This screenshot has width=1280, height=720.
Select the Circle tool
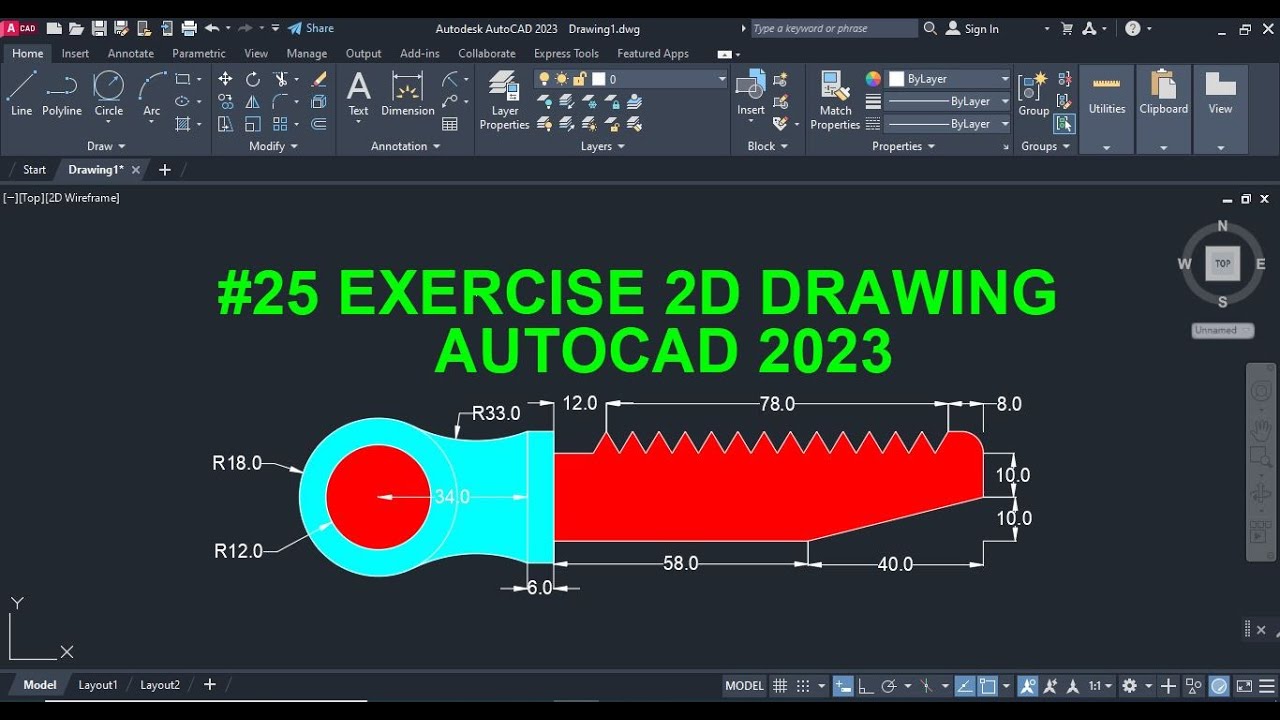coord(108,94)
